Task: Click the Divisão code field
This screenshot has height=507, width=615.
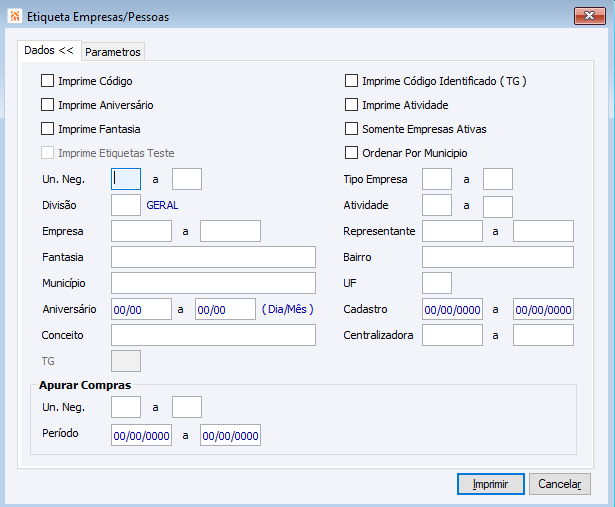Action: tap(125, 205)
